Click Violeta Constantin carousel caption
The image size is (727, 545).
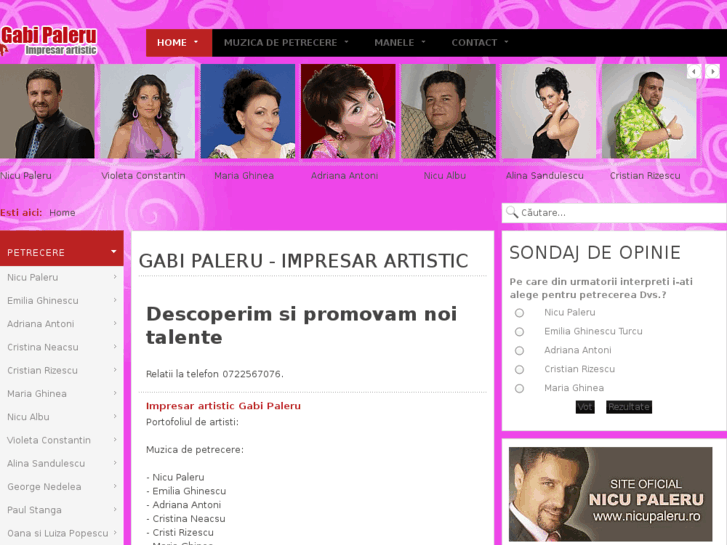coord(143,175)
